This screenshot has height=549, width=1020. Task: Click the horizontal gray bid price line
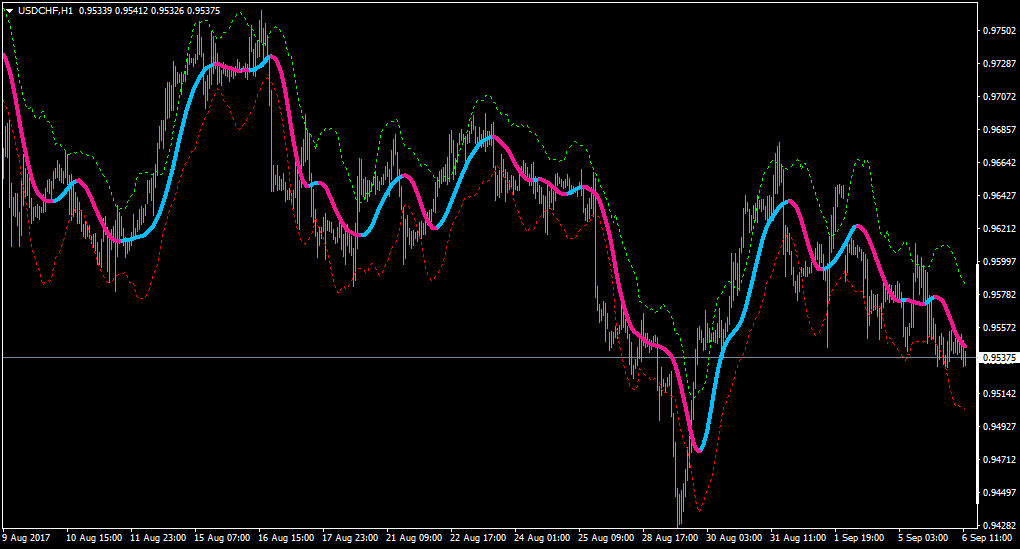489,358
